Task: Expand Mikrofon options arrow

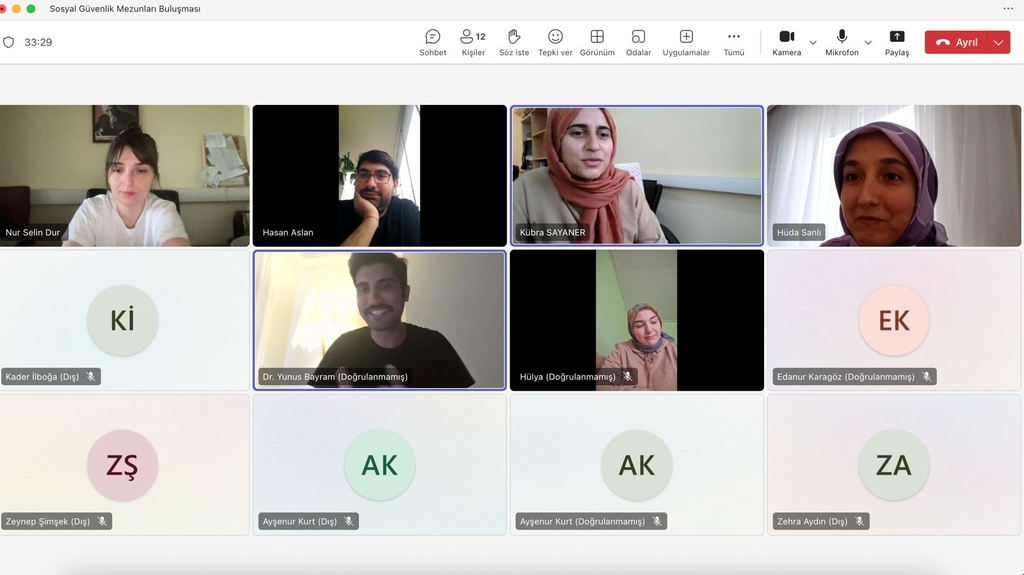Action: [x=868, y=42]
